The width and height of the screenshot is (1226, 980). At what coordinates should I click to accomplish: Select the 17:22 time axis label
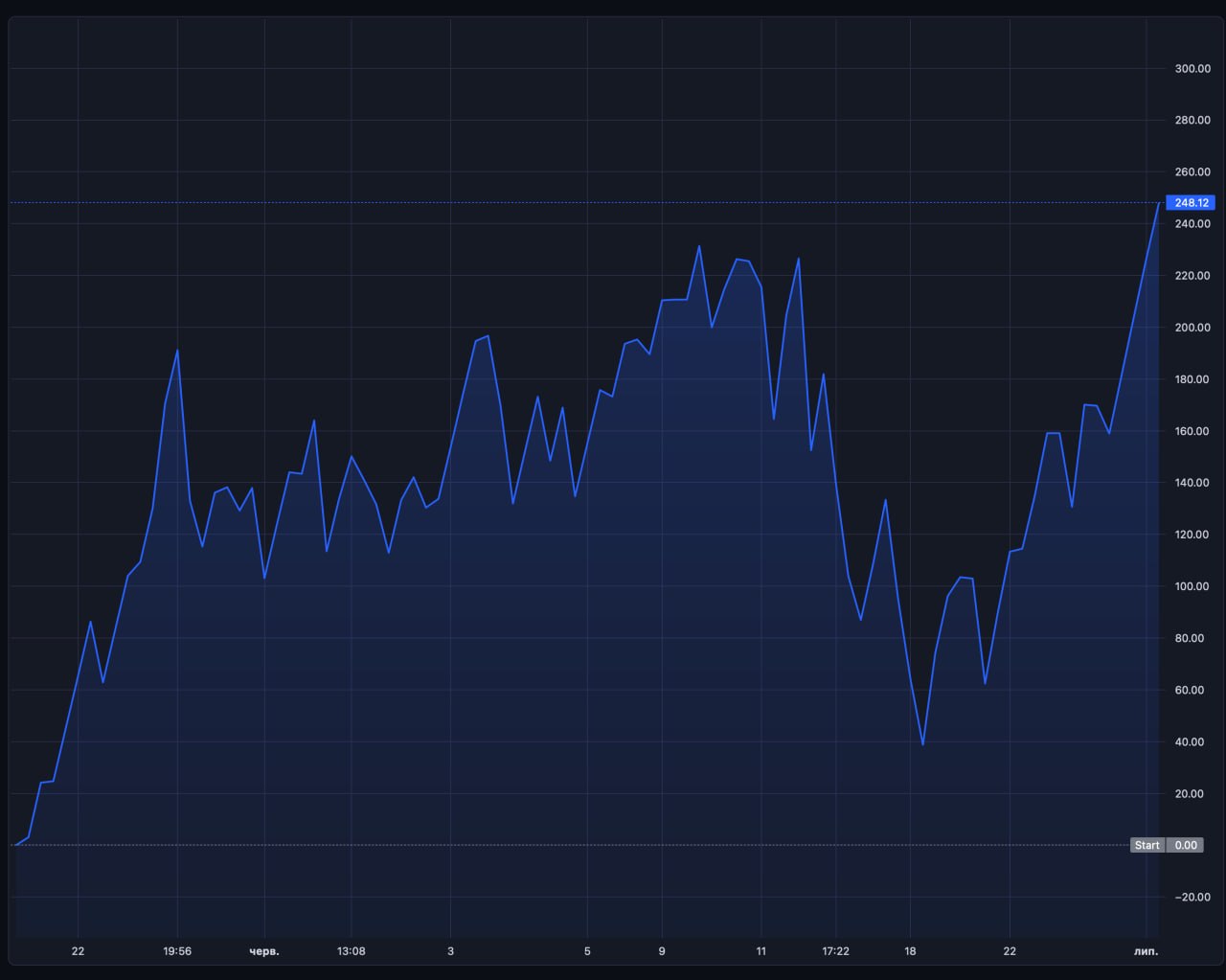[x=835, y=951]
